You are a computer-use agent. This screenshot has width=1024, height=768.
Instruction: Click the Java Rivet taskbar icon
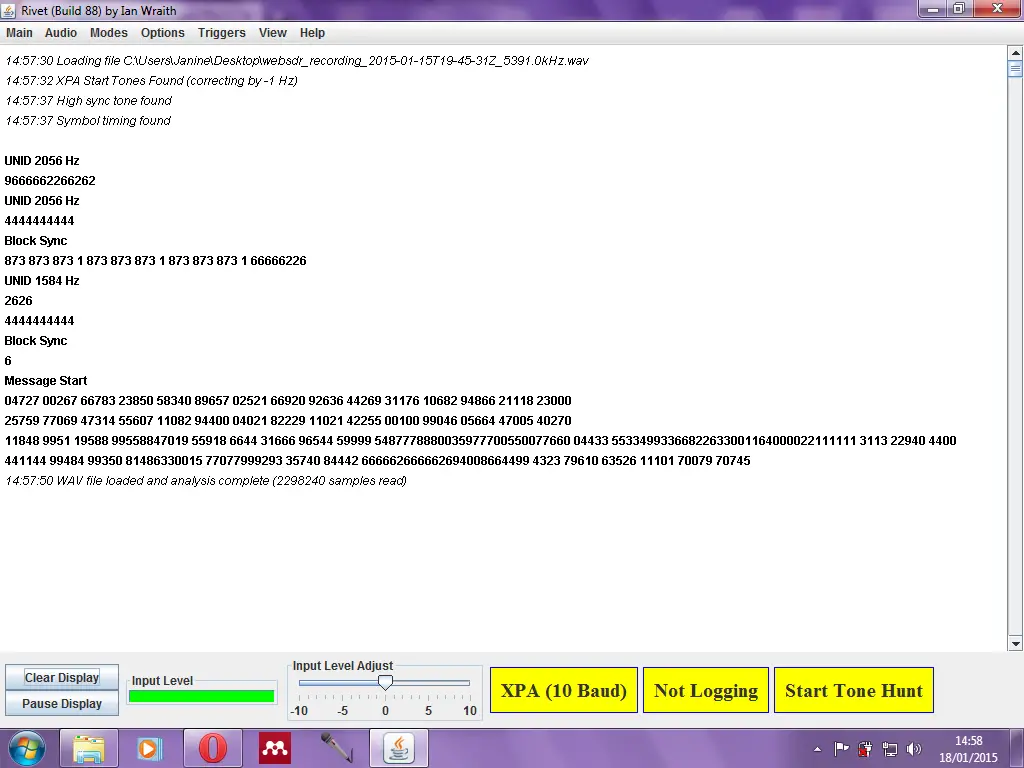coord(400,748)
